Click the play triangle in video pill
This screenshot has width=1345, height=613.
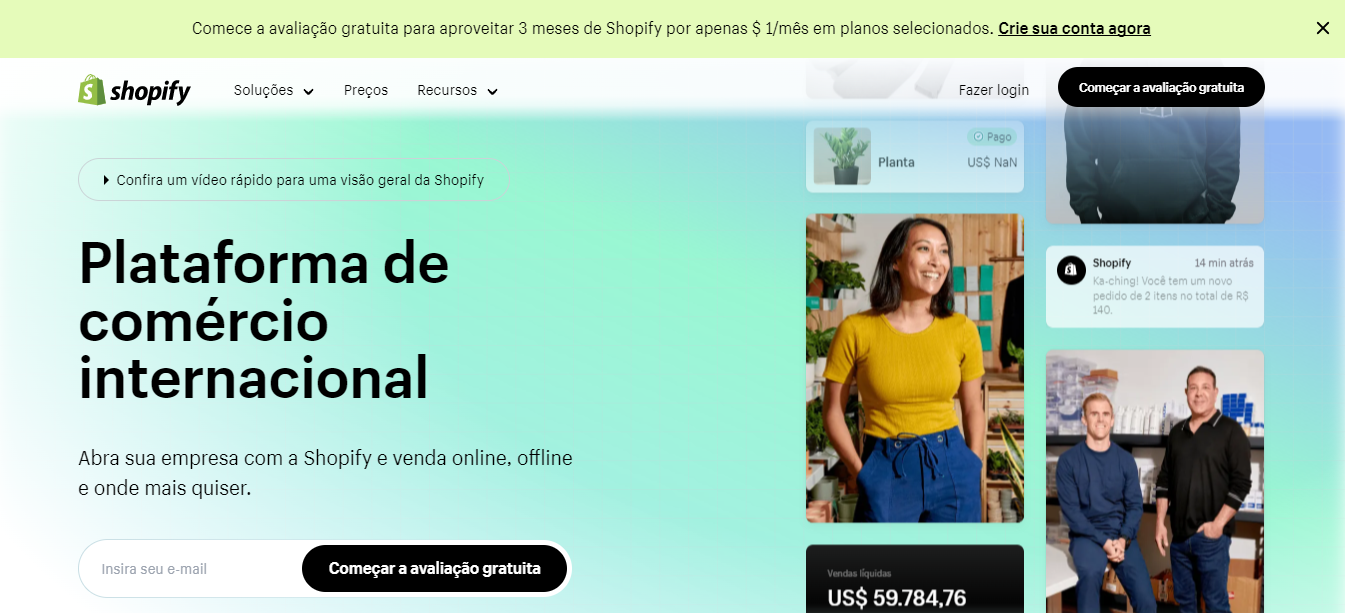coord(106,180)
